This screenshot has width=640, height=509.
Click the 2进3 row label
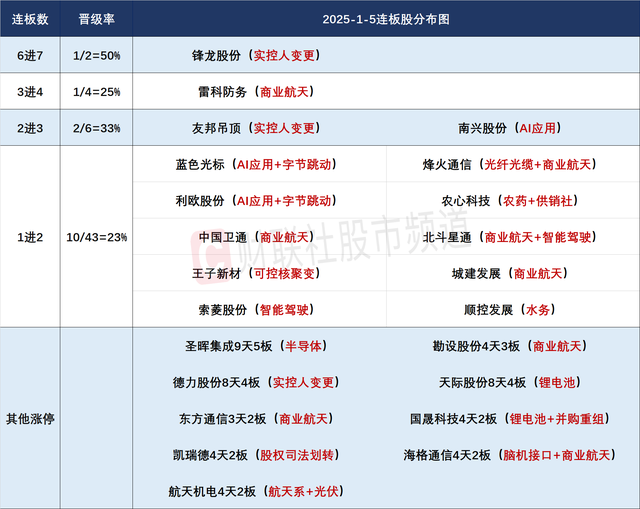click(x=30, y=128)
